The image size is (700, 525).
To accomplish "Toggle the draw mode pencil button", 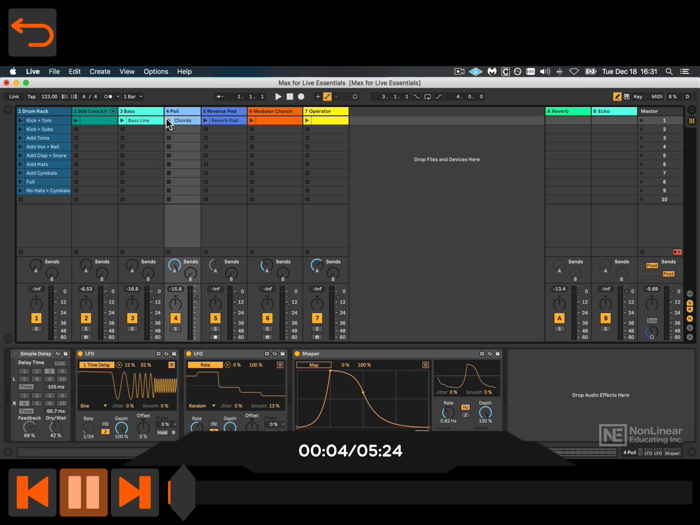I will click(x=617, y=96).
